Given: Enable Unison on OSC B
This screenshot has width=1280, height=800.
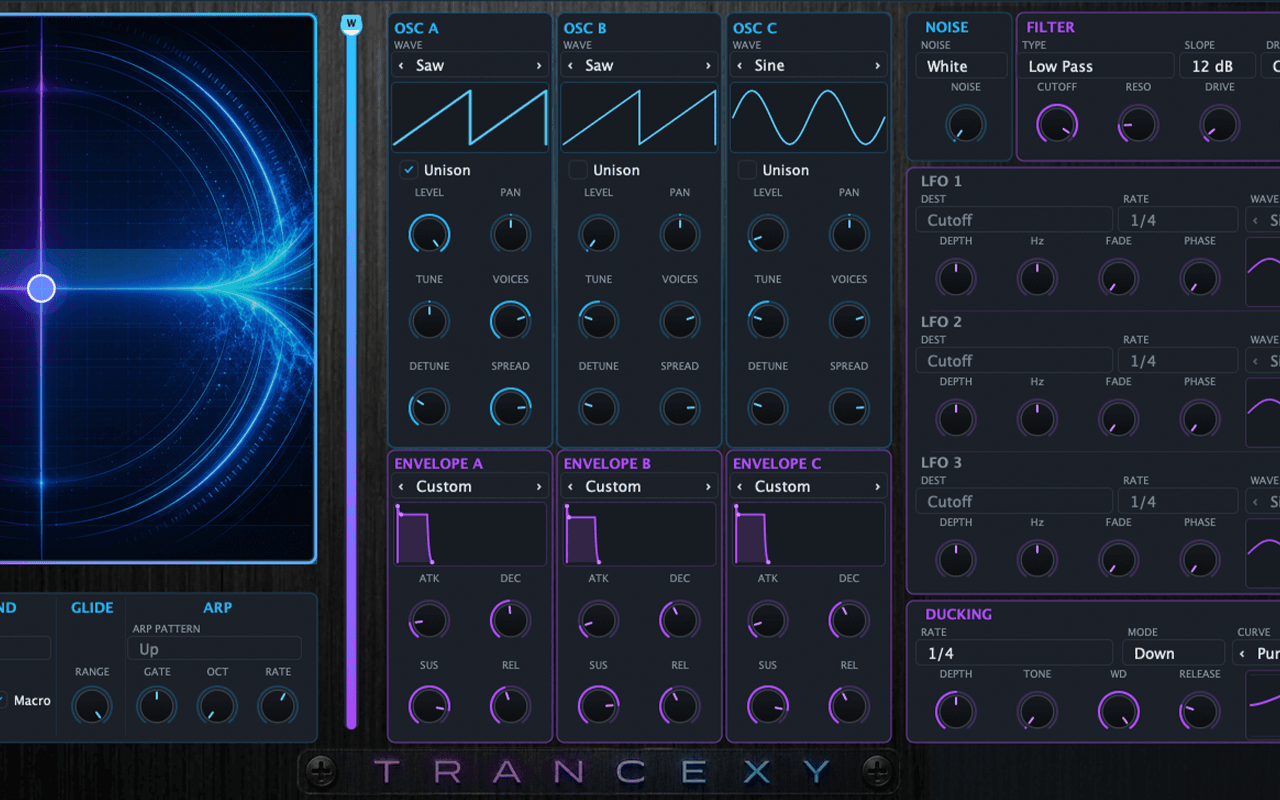Looking at the screenshot, I should click(x=578, y=170).
